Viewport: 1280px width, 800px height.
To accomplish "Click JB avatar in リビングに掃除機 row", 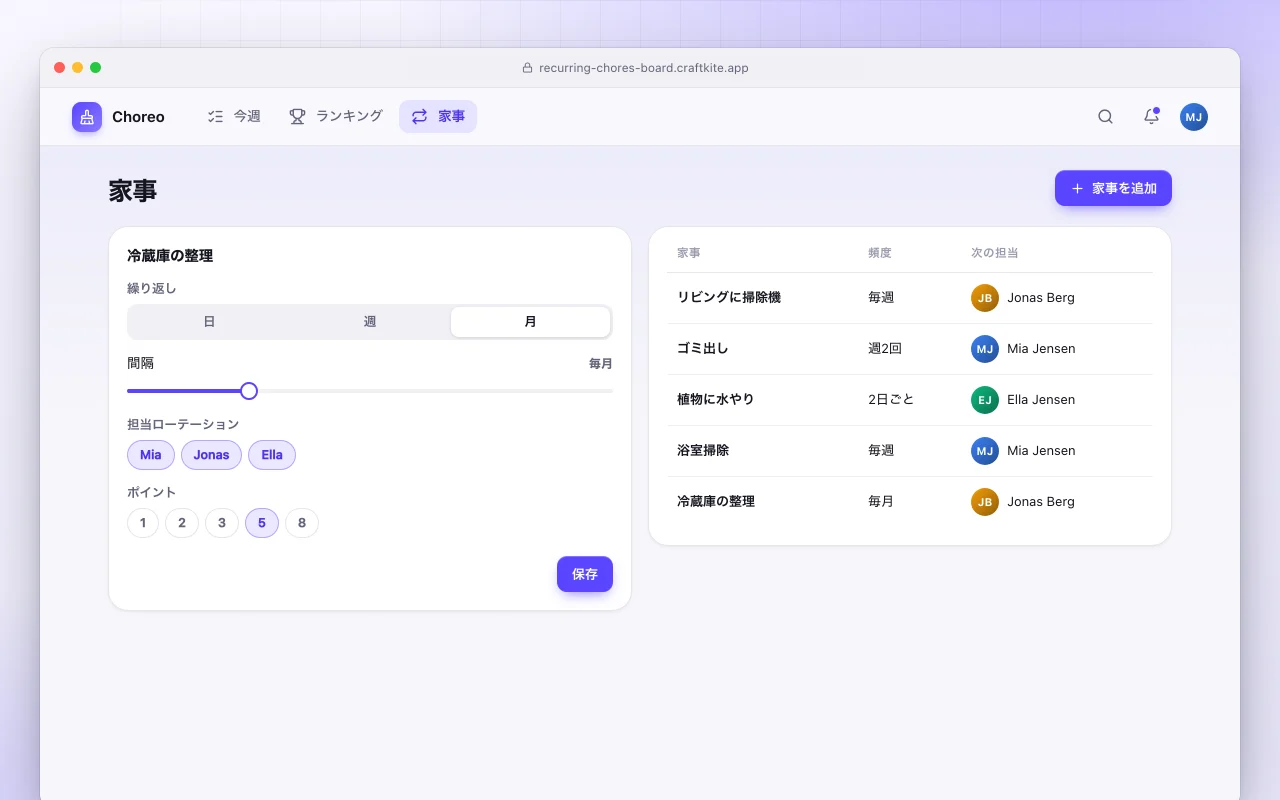I will click(x=985, y=298).
